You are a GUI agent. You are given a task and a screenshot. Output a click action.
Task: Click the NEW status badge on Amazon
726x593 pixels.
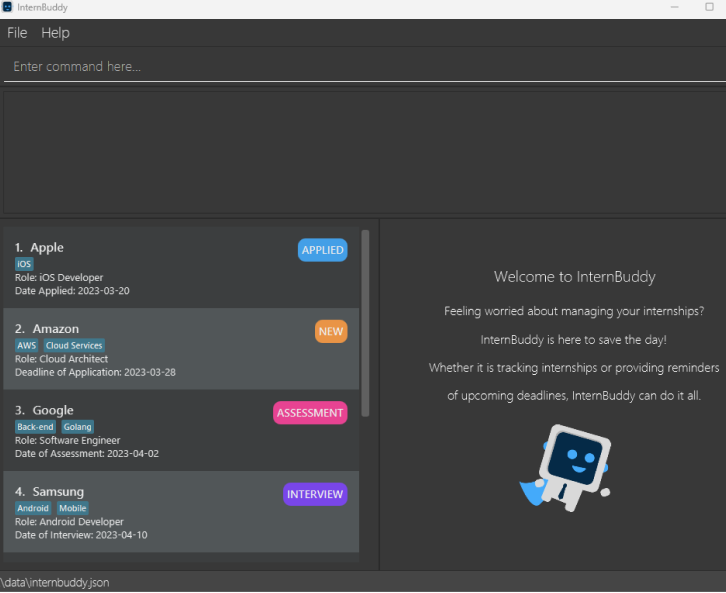(x=331, y=331)
